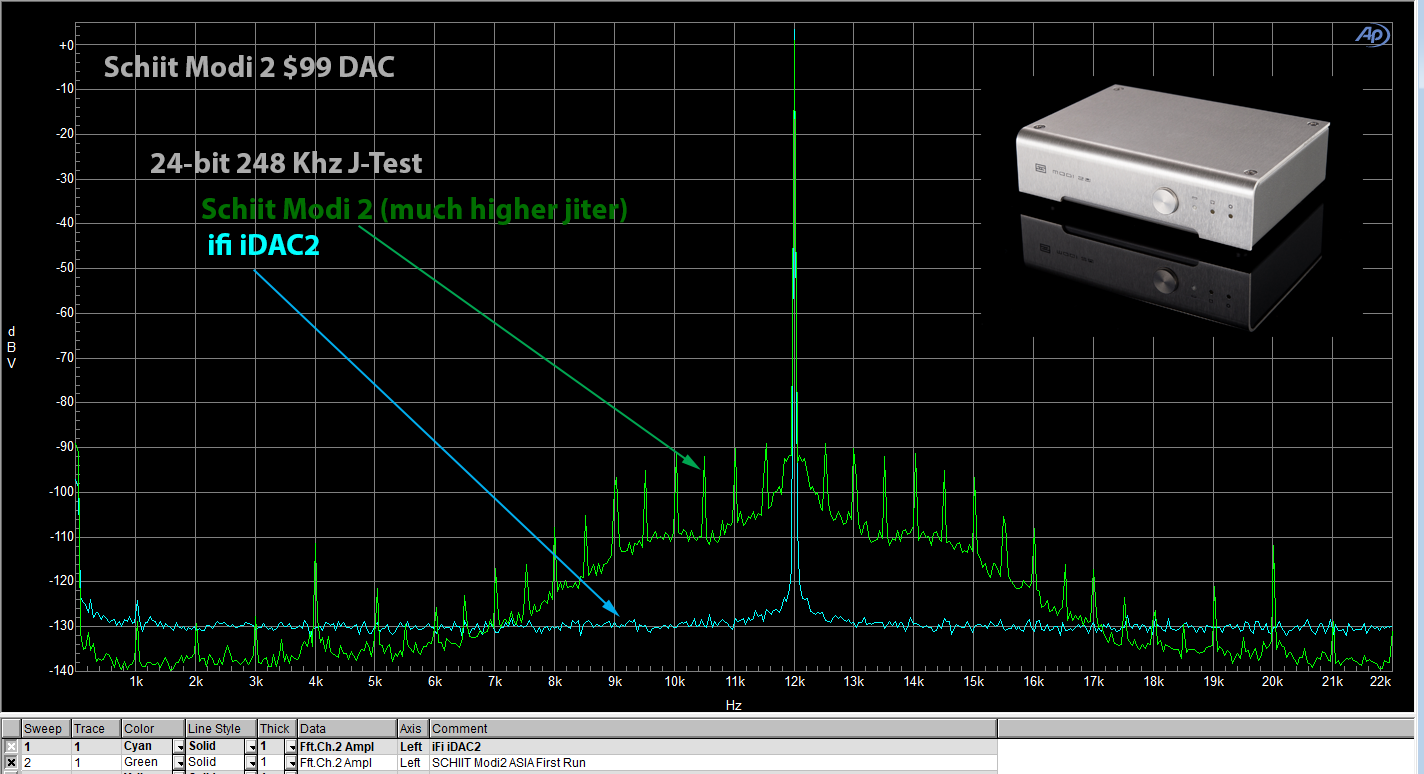Select 'Fft.Ch.2 Ampl' data cell in Green row
Image resolution: width=1424 pixels, height=774 pixels.
[347, 762]
